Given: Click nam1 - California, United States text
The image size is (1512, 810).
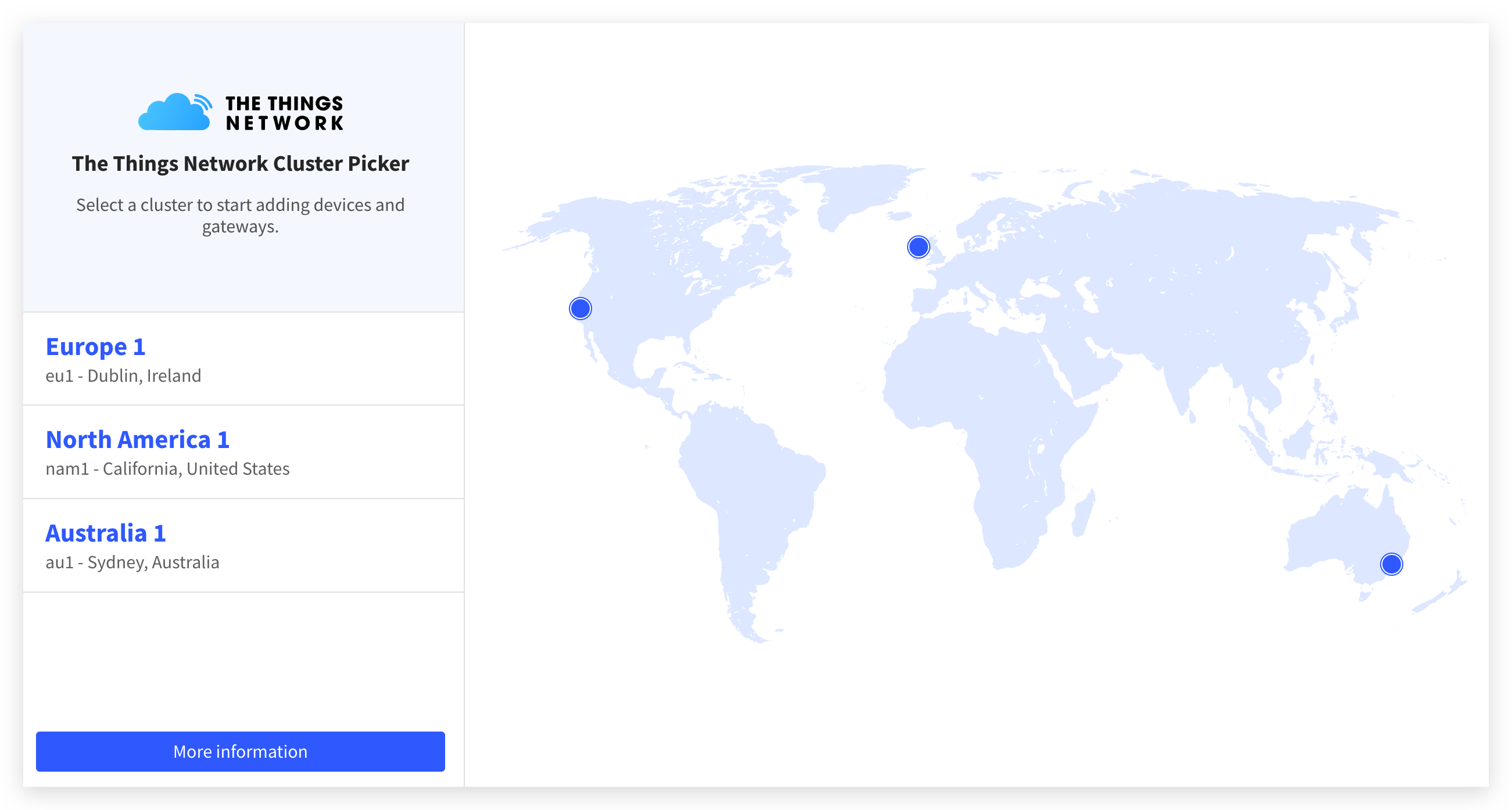Looking at the screenshot, I should pos(167,469).
